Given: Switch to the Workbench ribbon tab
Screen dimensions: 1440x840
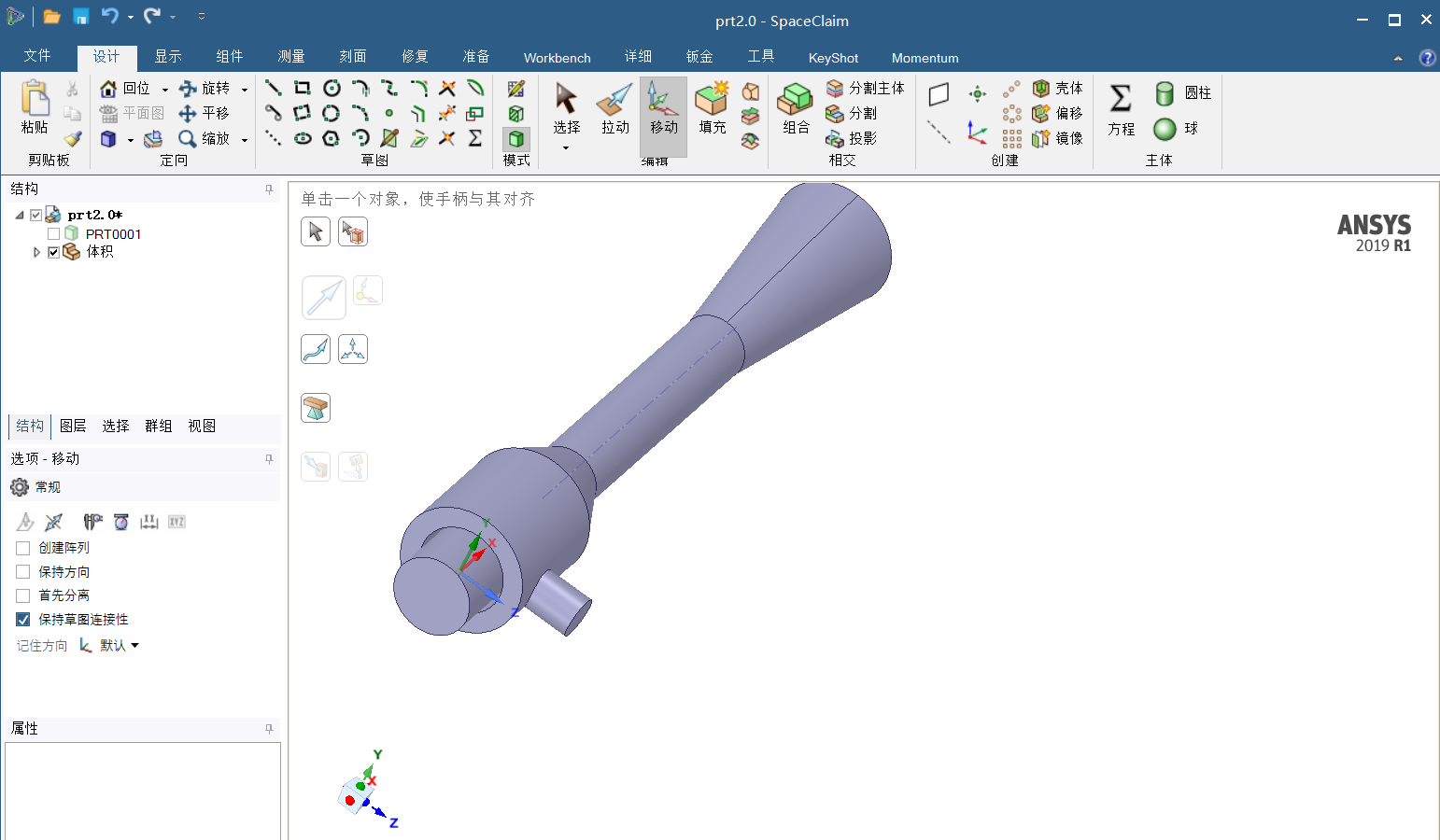Looking at the screenshot, I should (x=558, y=58).
